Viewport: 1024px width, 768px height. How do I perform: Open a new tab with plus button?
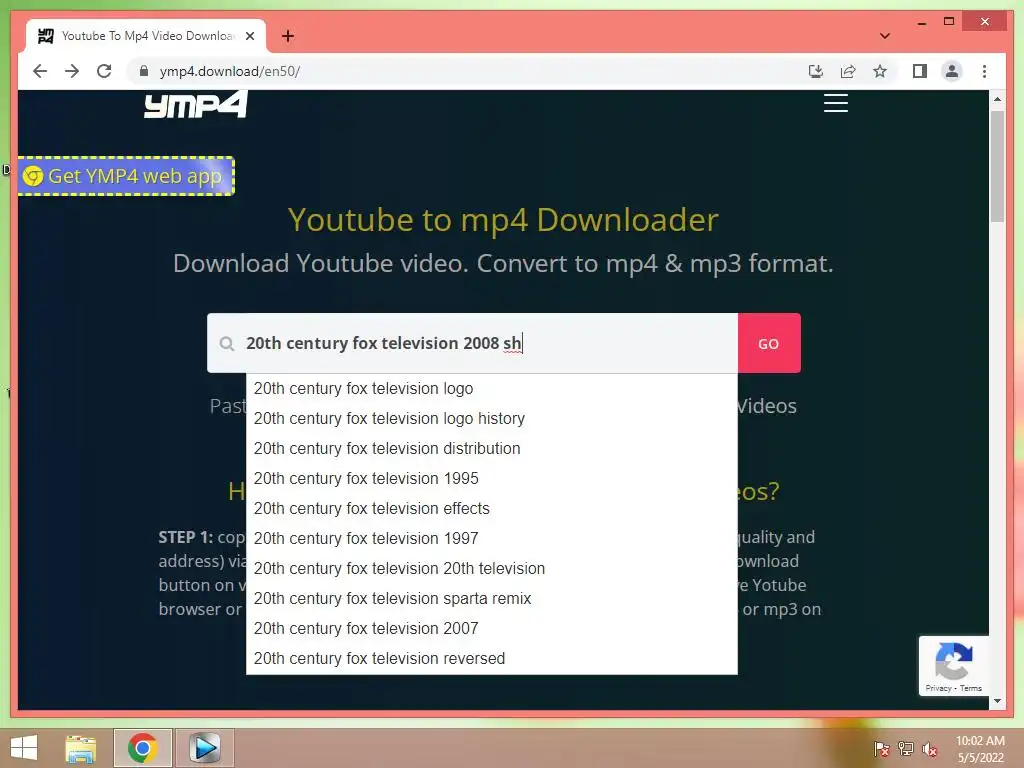(288, 36)
